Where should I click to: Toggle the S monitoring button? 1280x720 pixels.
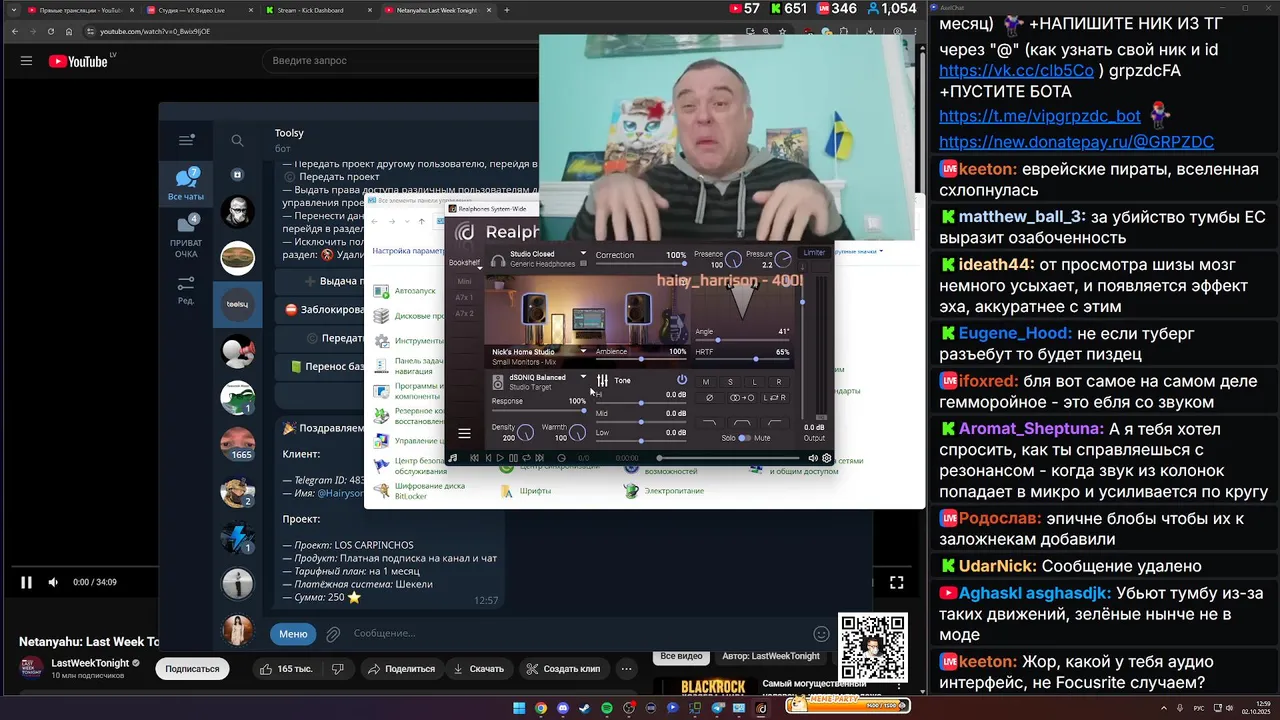click(730, 382)
